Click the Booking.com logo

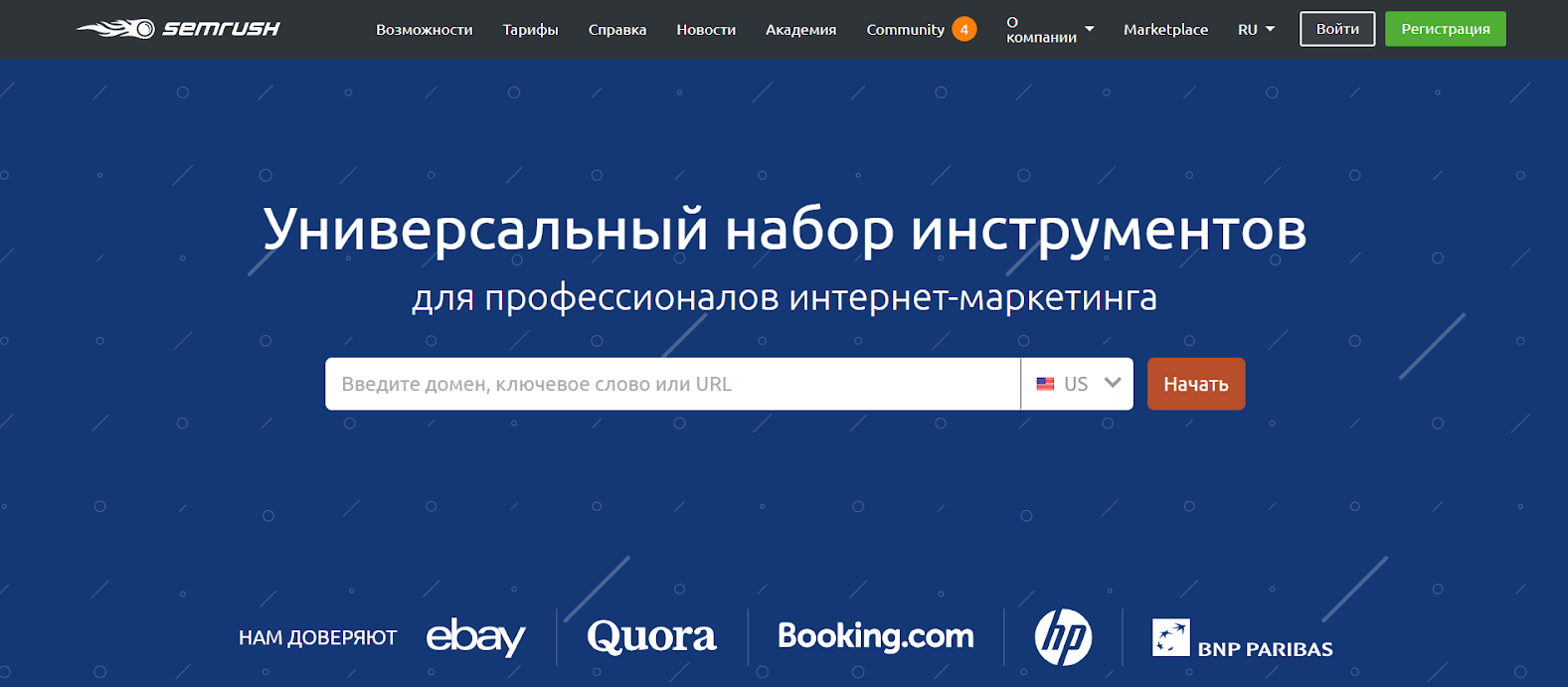876,636
